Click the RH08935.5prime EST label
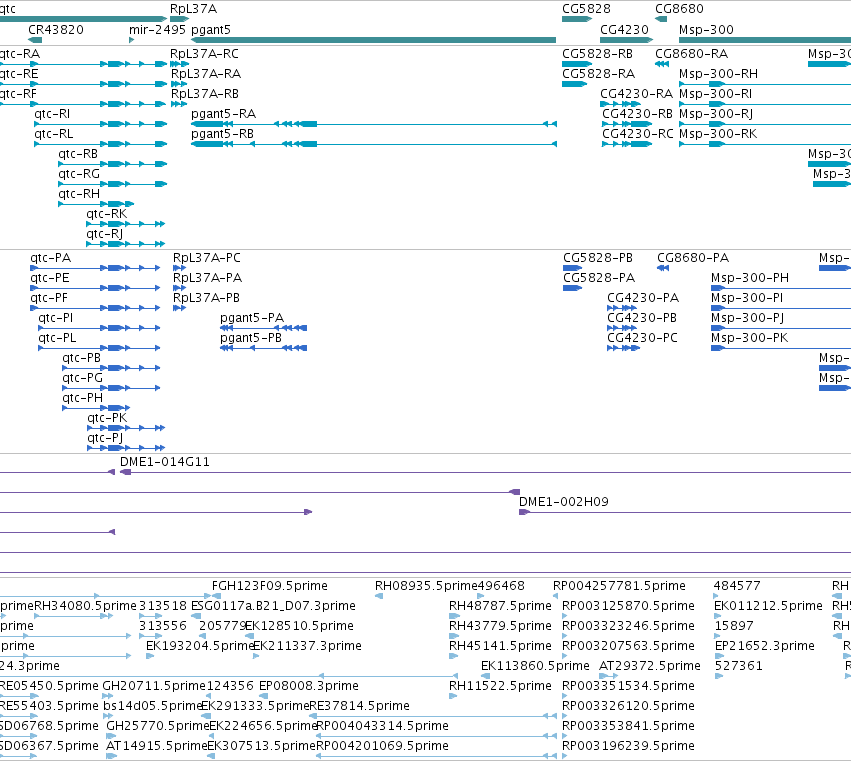Image resolution: width=851 pixels, height=761 pixels. click(426, 586)
